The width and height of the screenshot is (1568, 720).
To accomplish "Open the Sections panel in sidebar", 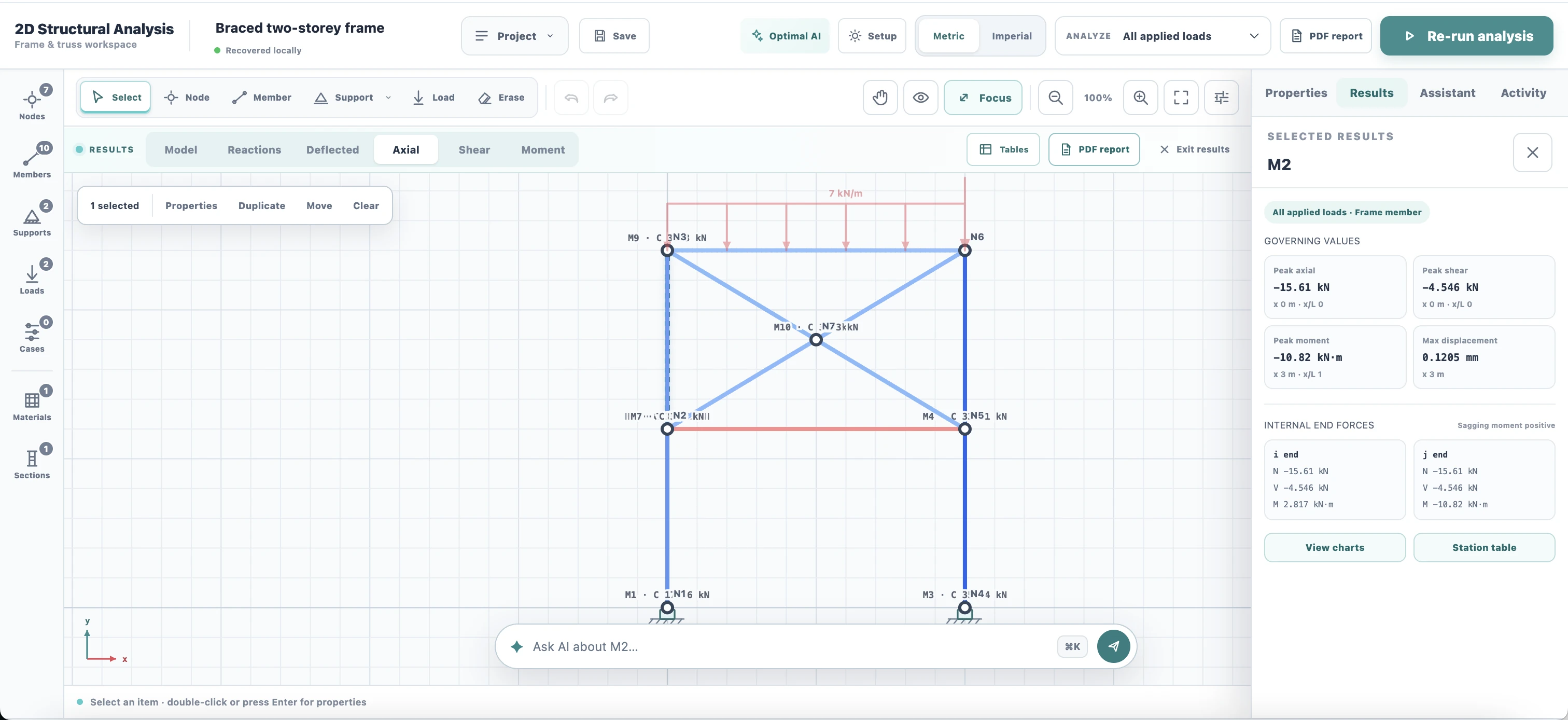I will pyautogui.click(x=32, y=462).
